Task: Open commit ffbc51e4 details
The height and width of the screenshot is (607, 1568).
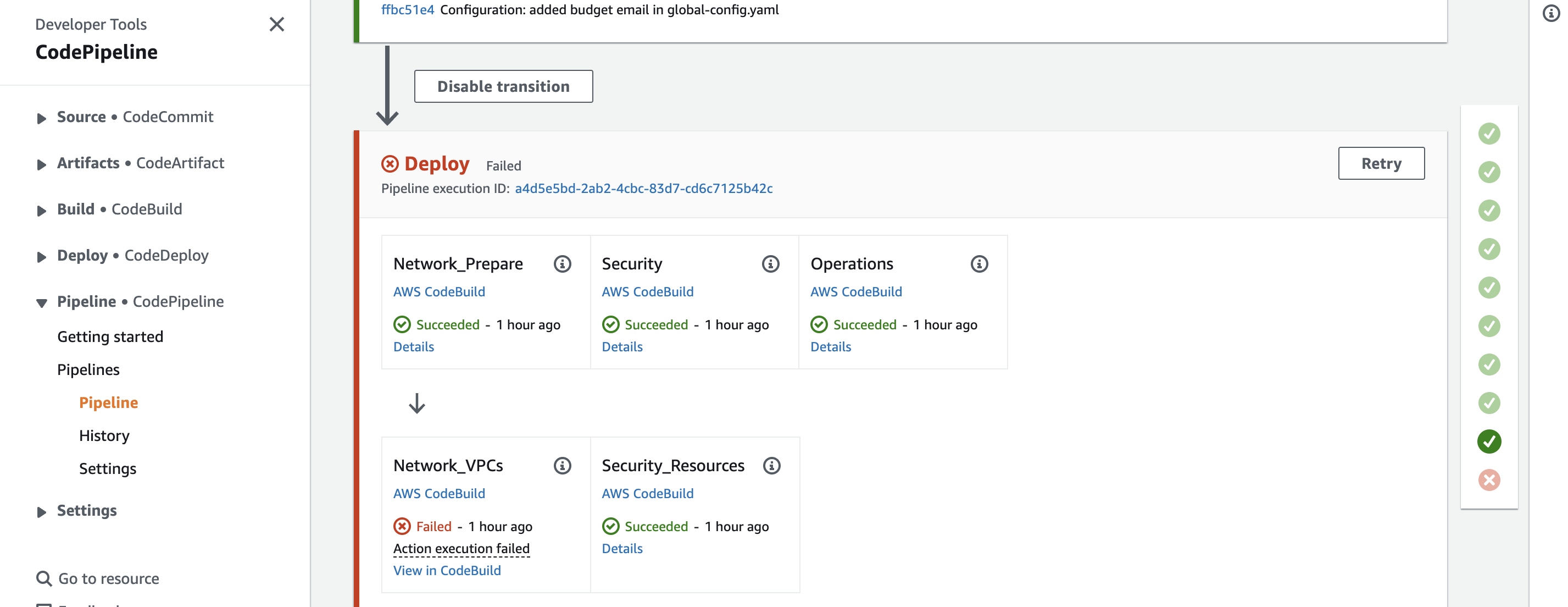Action: pos(407,10)
